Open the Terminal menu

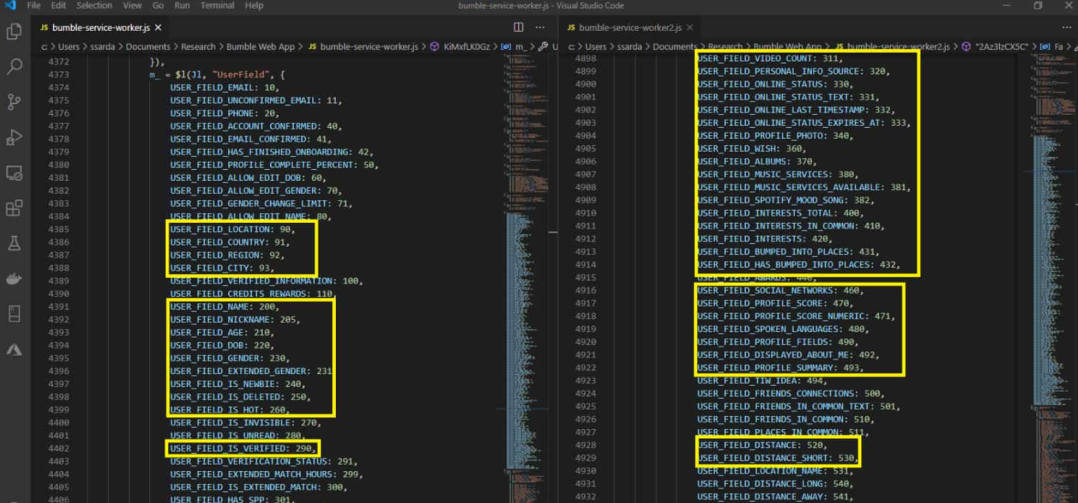217,6
